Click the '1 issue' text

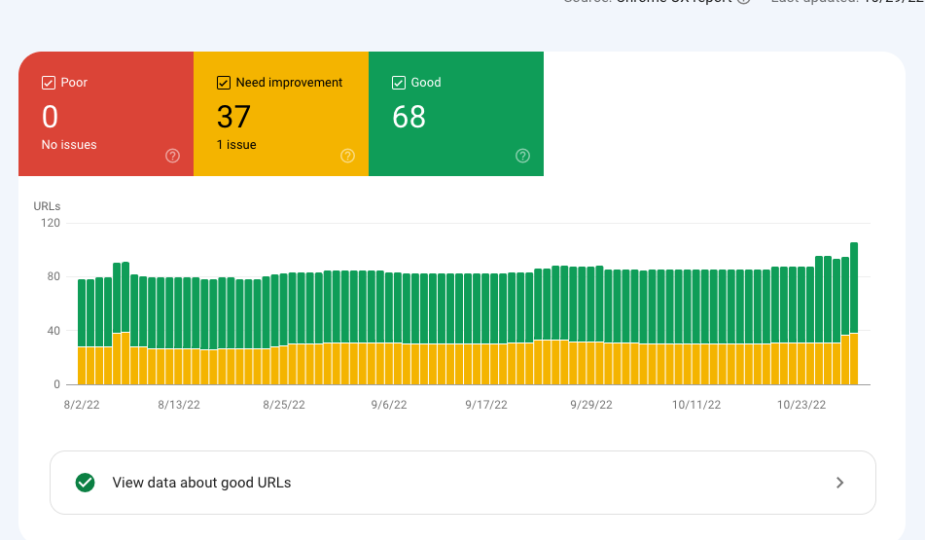[x=237, y=145]
